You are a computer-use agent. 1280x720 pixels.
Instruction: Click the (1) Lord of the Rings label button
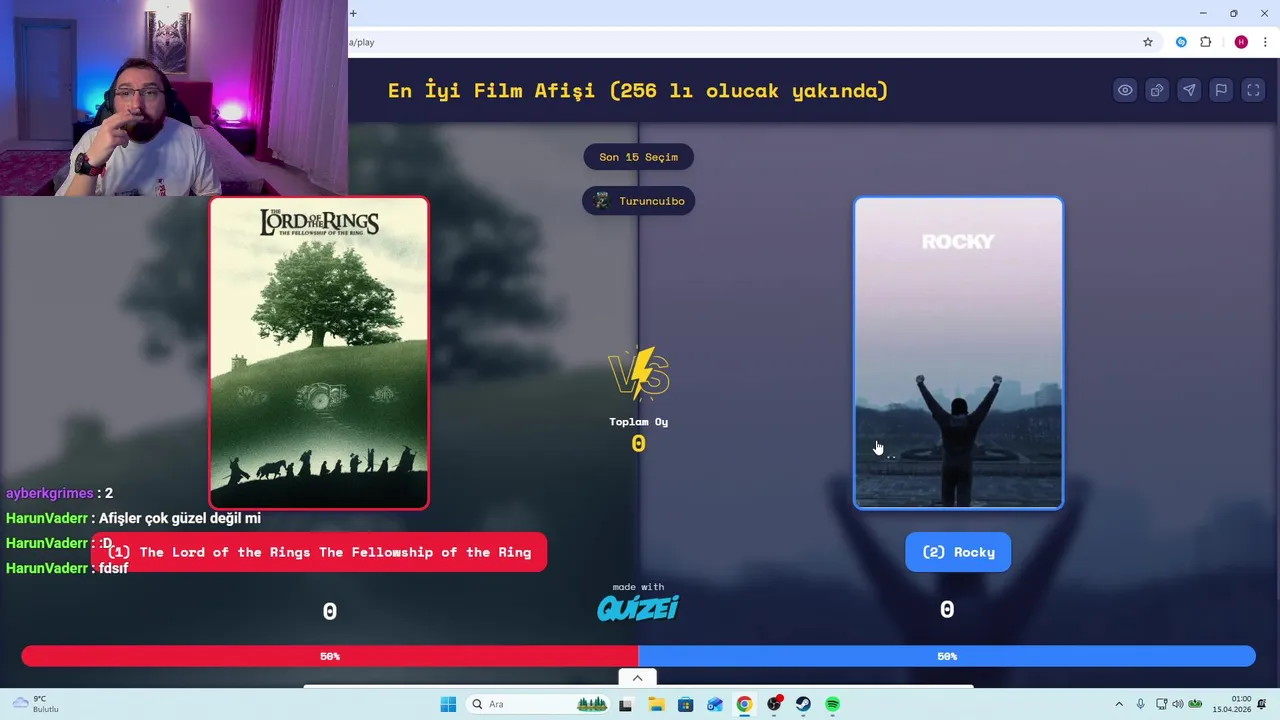[319, 552]
